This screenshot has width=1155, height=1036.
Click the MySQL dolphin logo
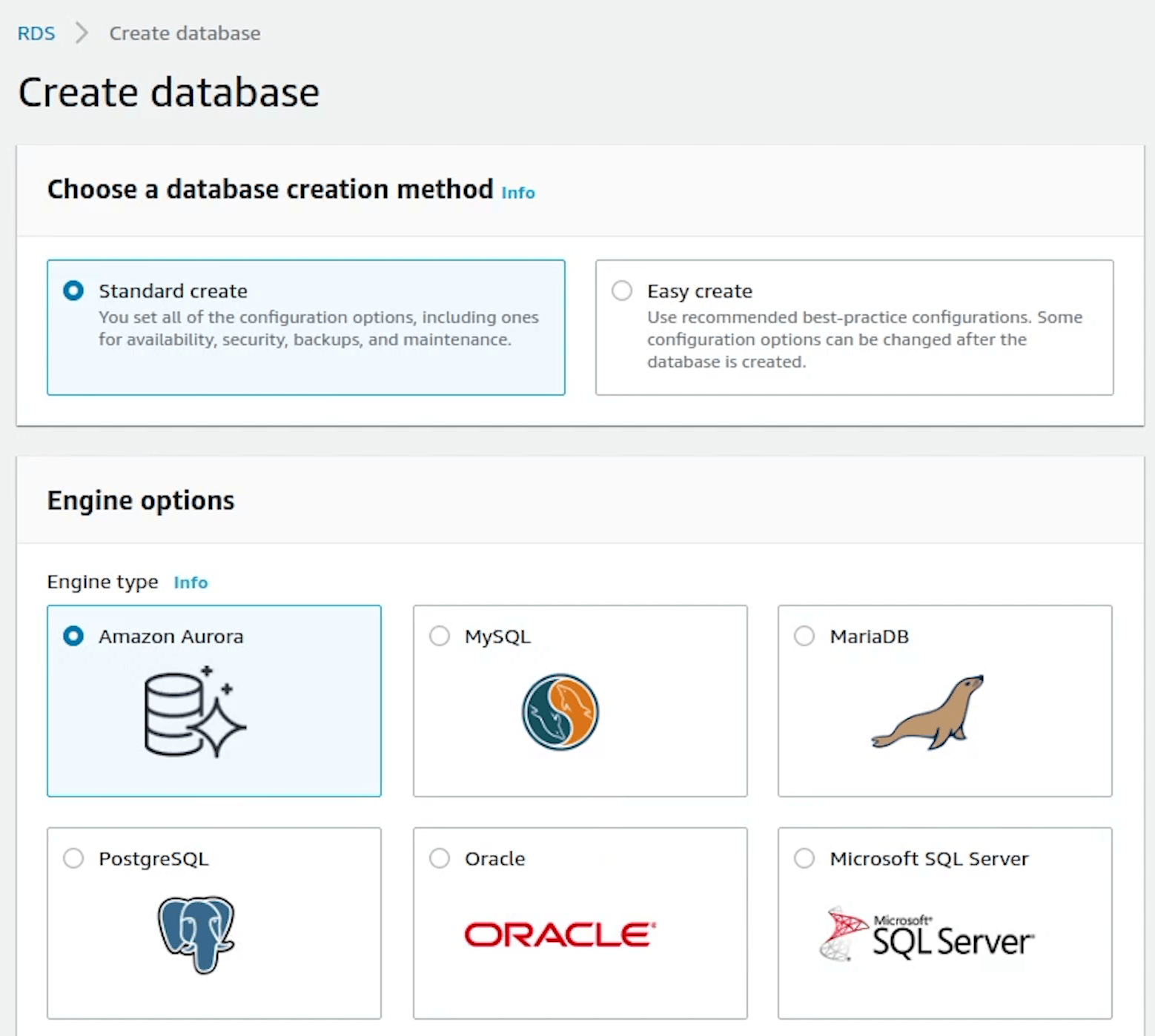[560, 712]
